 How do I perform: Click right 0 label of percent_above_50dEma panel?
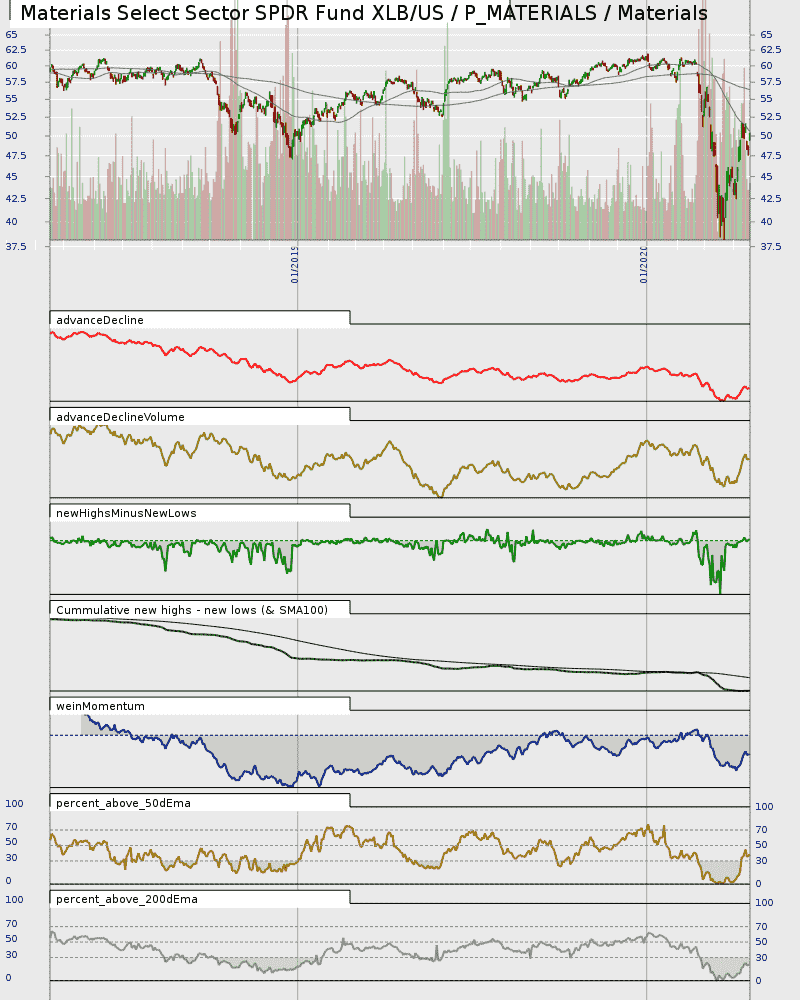point(759,884)
